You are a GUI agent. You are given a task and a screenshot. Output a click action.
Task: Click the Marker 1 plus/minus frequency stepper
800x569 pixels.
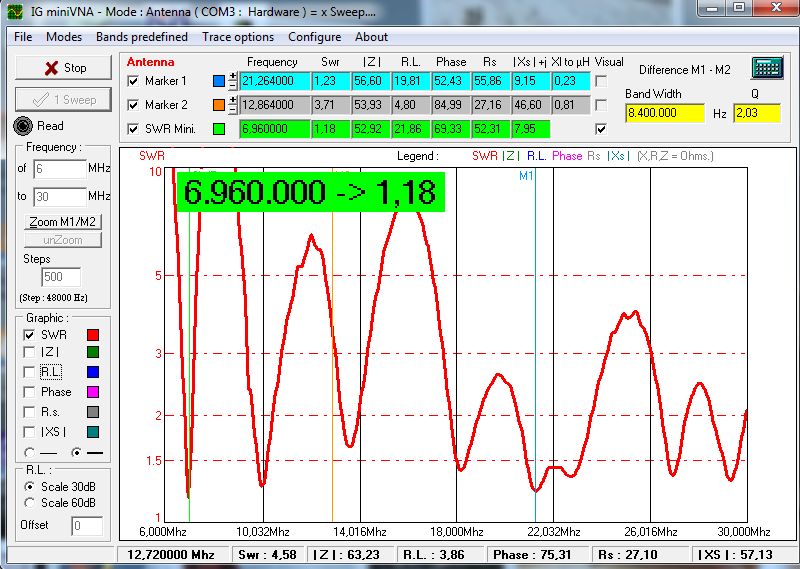(233, 81)
